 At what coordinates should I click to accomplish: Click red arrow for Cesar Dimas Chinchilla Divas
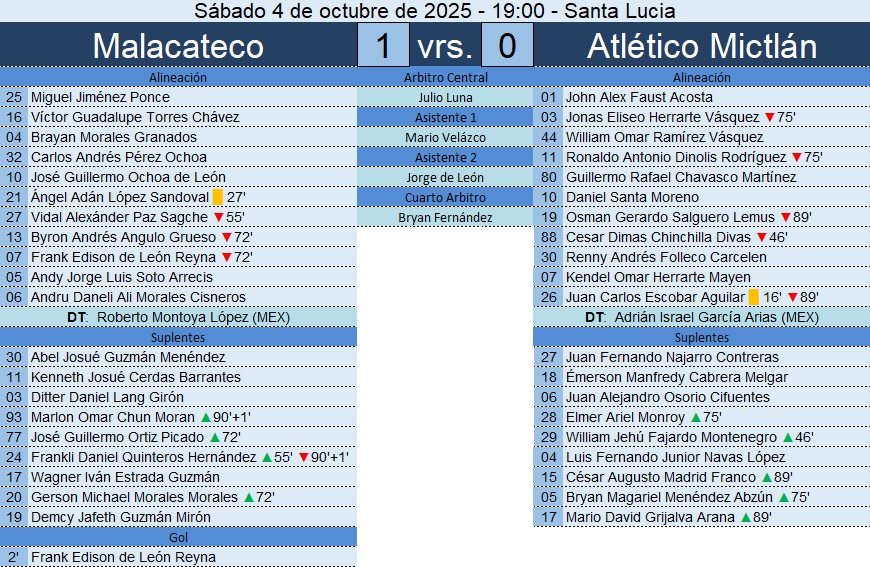[x=761, y=237]
